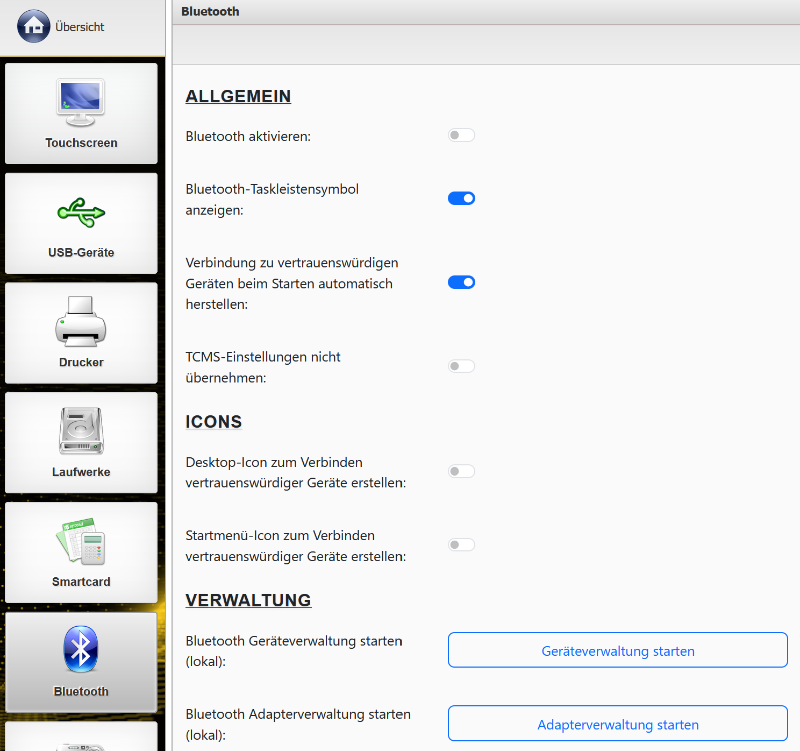The image size is (800, 751).
Task: Click the ALLGEMEIN section heading
Action: (238, 97)
